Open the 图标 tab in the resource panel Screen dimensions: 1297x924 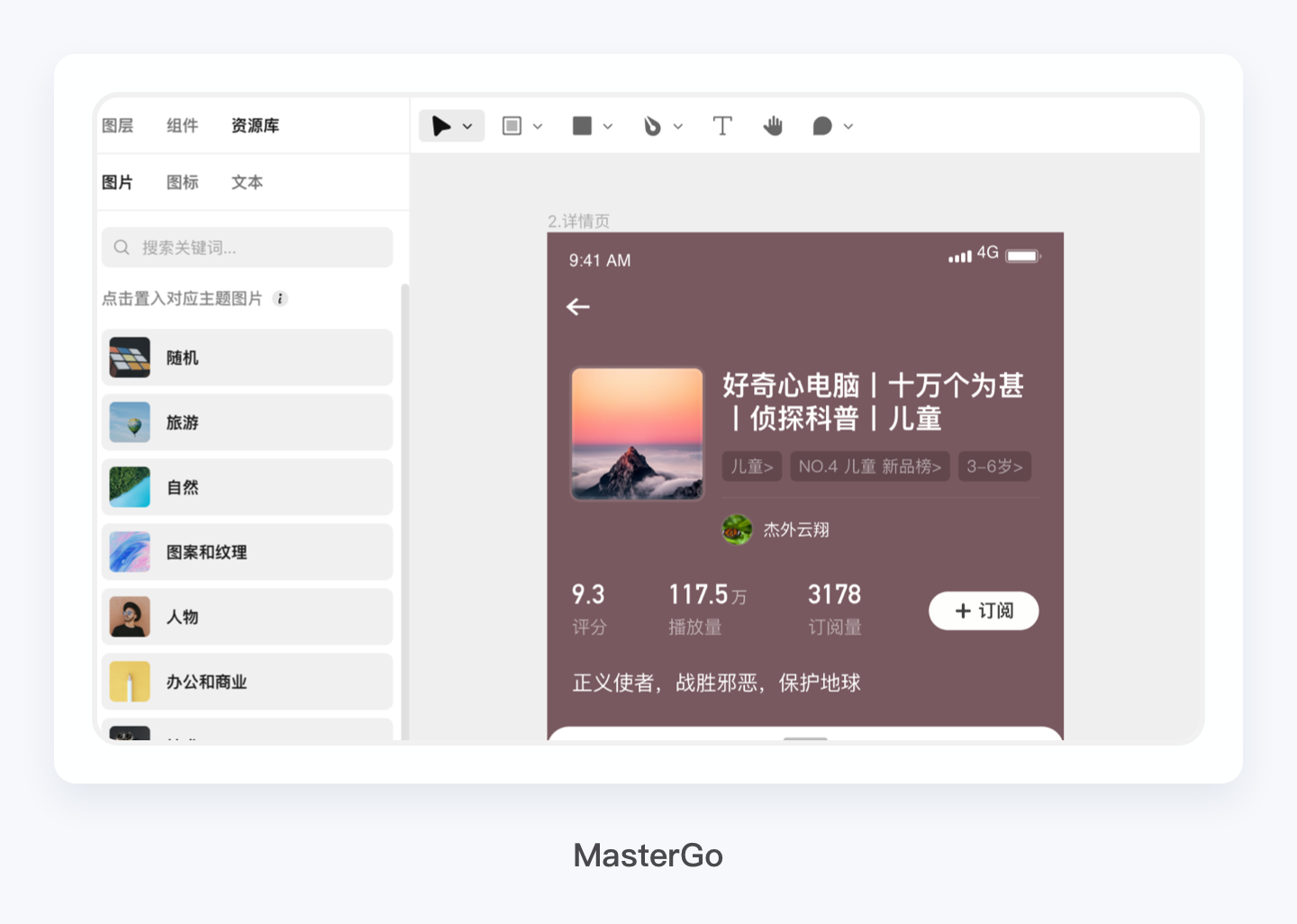182,182
